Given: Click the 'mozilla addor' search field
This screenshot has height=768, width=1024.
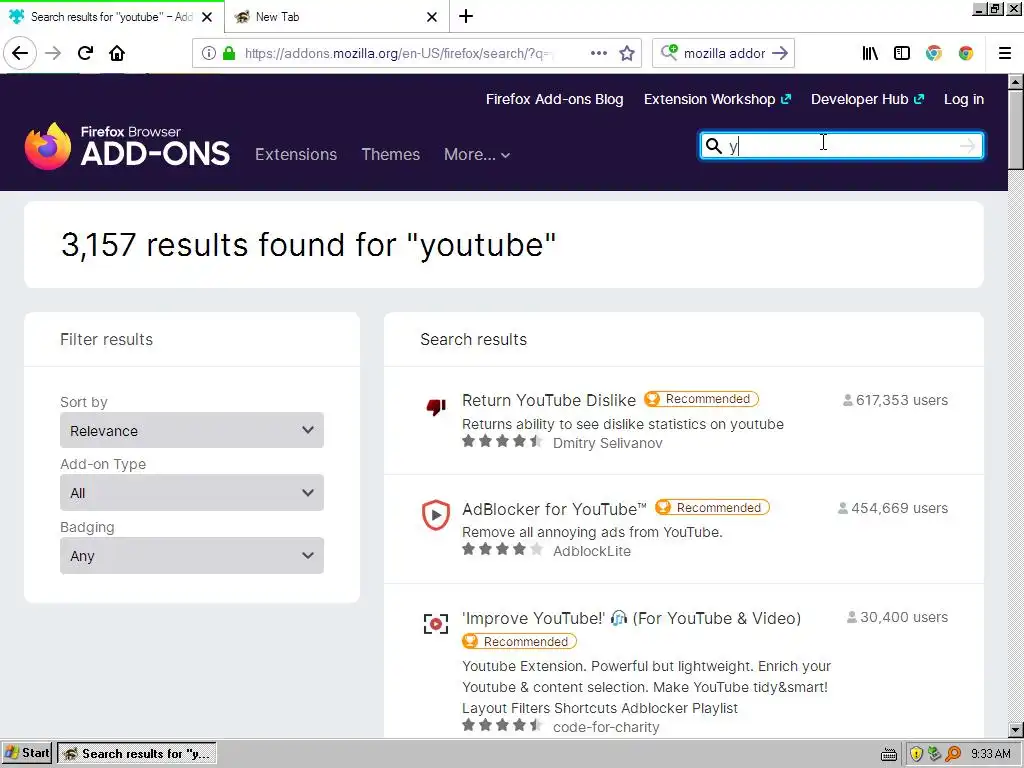Looking at the screenshot, I should tap(724, 54).
